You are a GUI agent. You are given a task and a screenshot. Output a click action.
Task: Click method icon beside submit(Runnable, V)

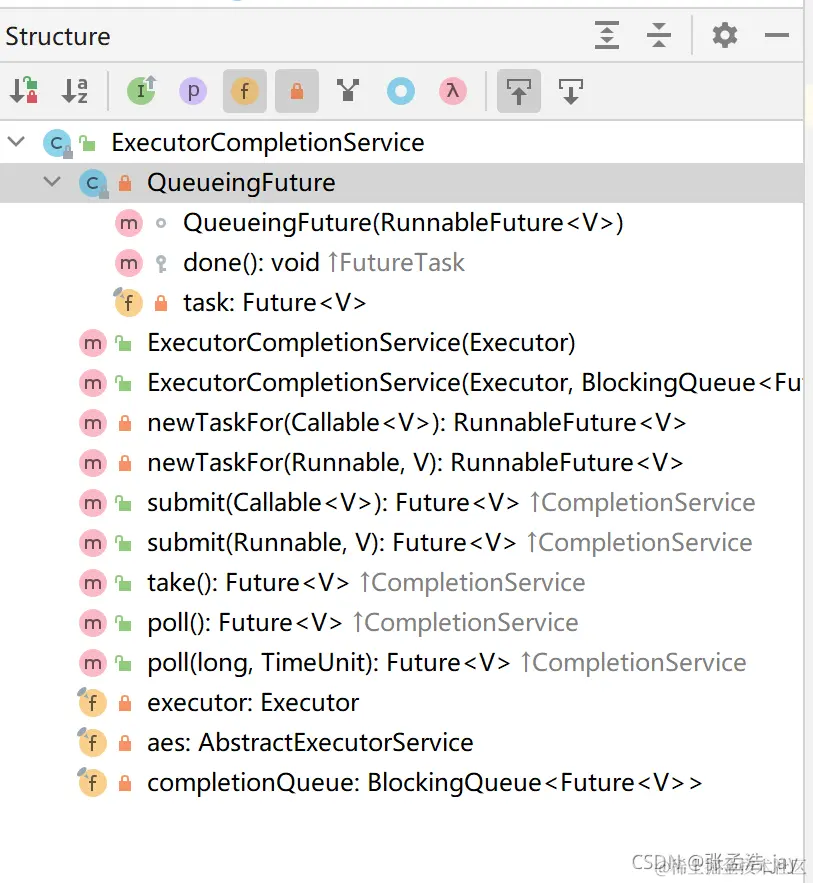point(93,543)
